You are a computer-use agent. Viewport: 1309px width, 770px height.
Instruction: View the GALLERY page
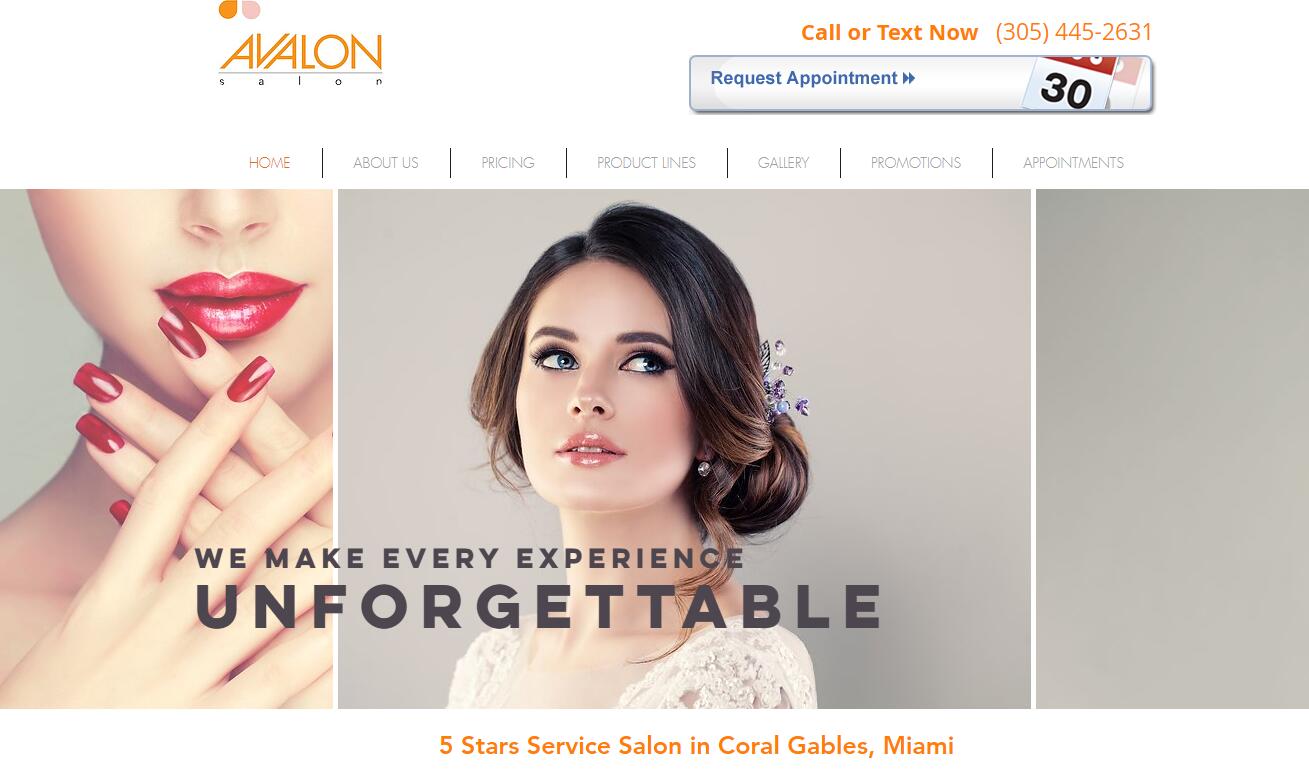pyautogui.click(x=783, y=163)
